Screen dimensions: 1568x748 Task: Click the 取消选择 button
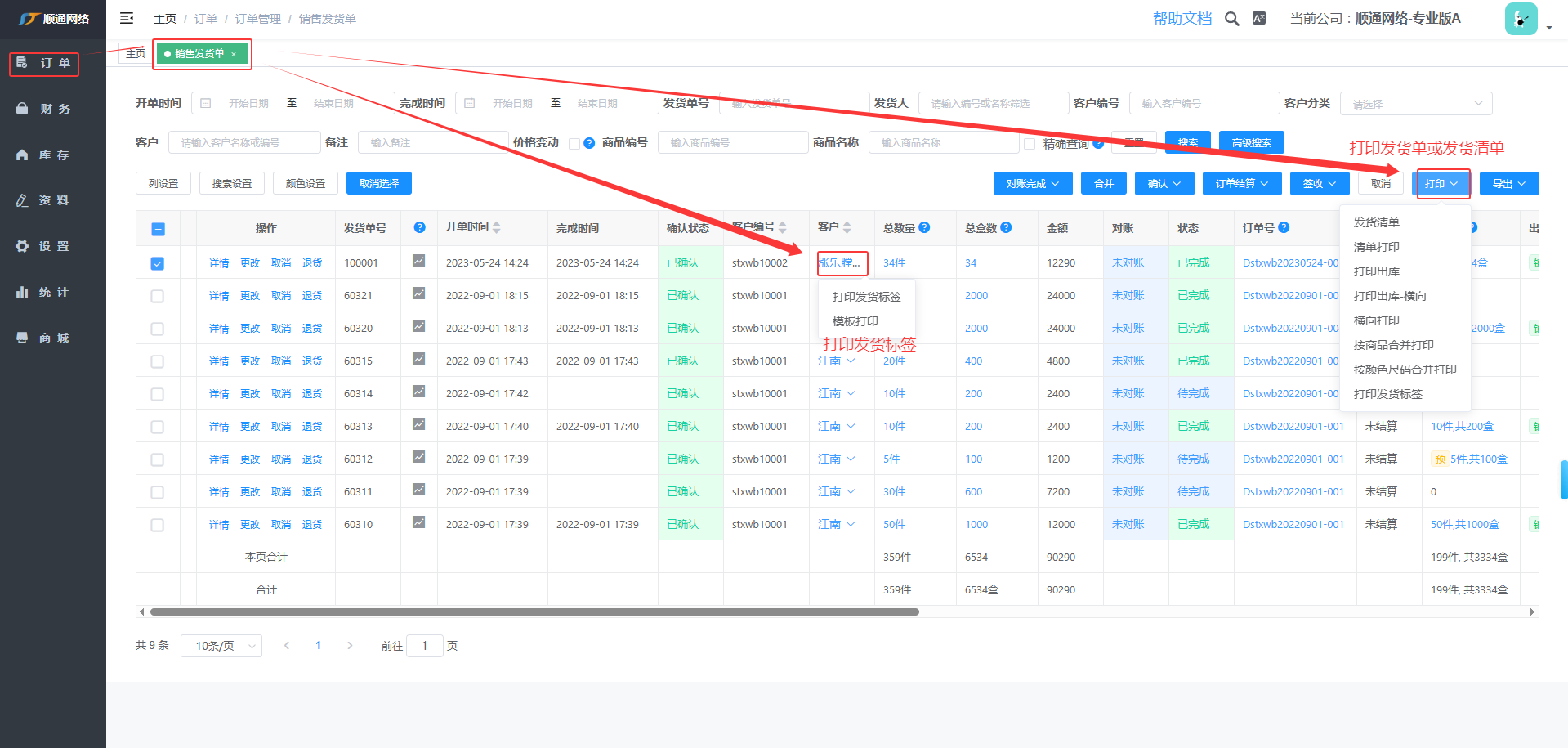(379, 183)
